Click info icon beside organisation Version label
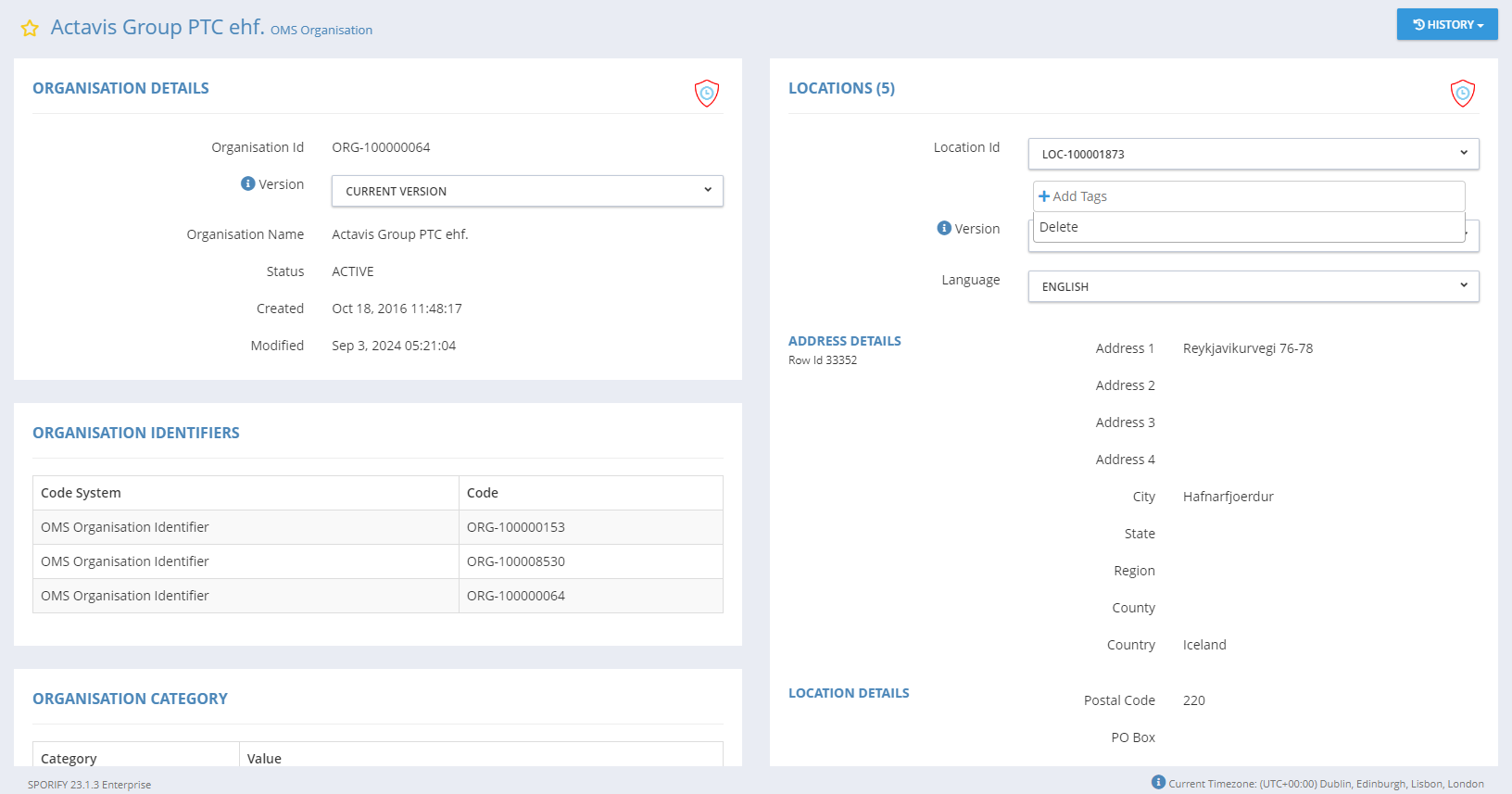The height and width of the screenshot is (794, 1512). (247, 183)
